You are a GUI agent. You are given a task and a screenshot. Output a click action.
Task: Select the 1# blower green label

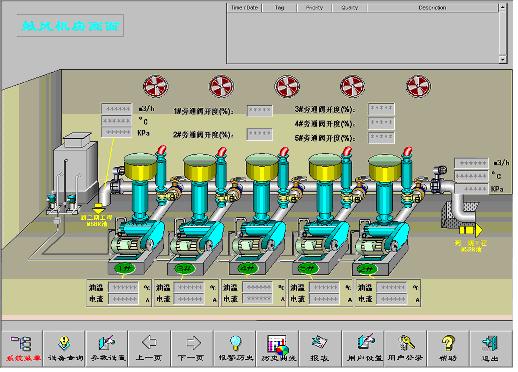124,268
